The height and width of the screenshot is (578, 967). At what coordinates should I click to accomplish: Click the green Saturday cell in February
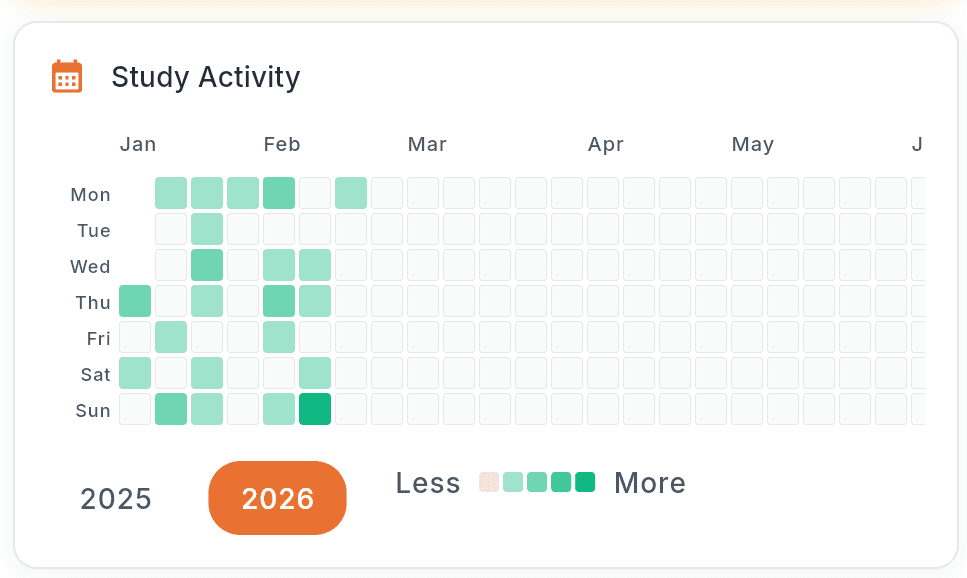tap(315, 373)
